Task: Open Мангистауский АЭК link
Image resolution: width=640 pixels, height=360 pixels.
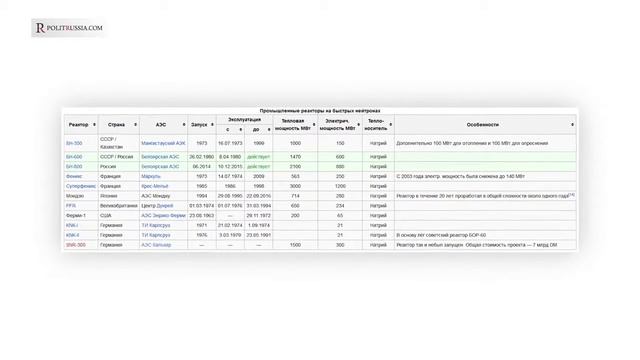Action: coord(163,143)
